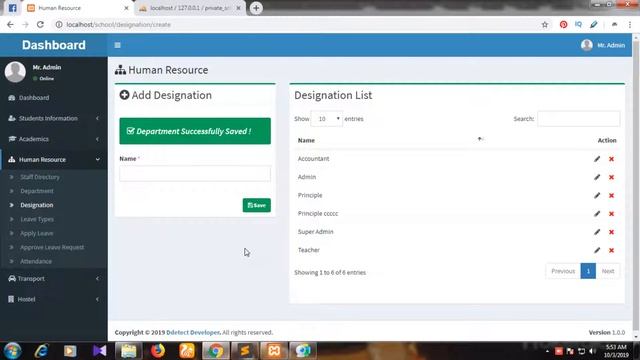Open Approve Leave Request item
This screenshot has width=640, height=360.
(x=52, y=247)
